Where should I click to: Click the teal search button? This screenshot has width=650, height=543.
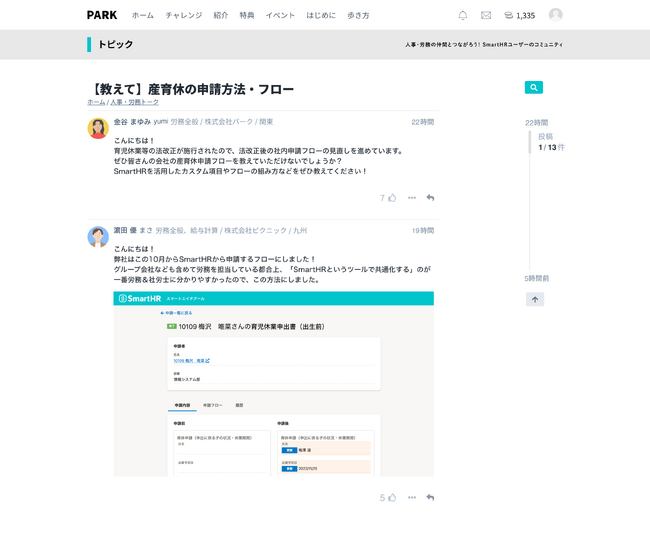(534, 88)
